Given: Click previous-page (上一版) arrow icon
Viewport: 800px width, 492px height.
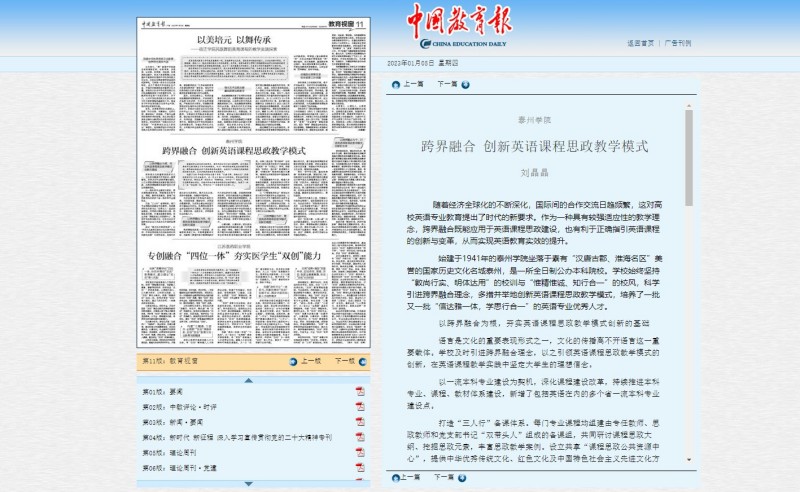Looking at the screenshot, I should click(293, 360).
